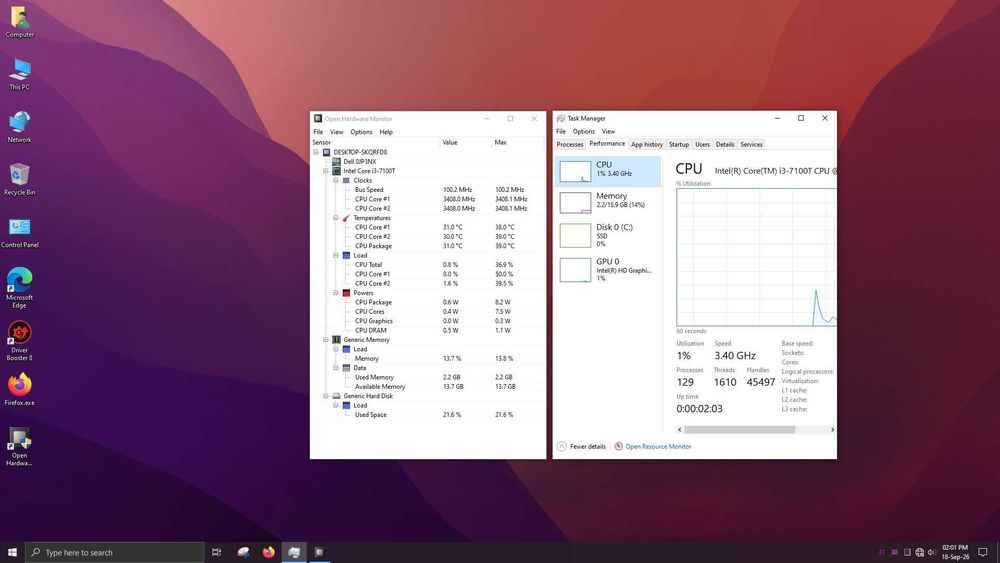Screen dimensions: 1000x563
Task: Select the Recycle Bin desktop icon
Action: coord(19,179)
